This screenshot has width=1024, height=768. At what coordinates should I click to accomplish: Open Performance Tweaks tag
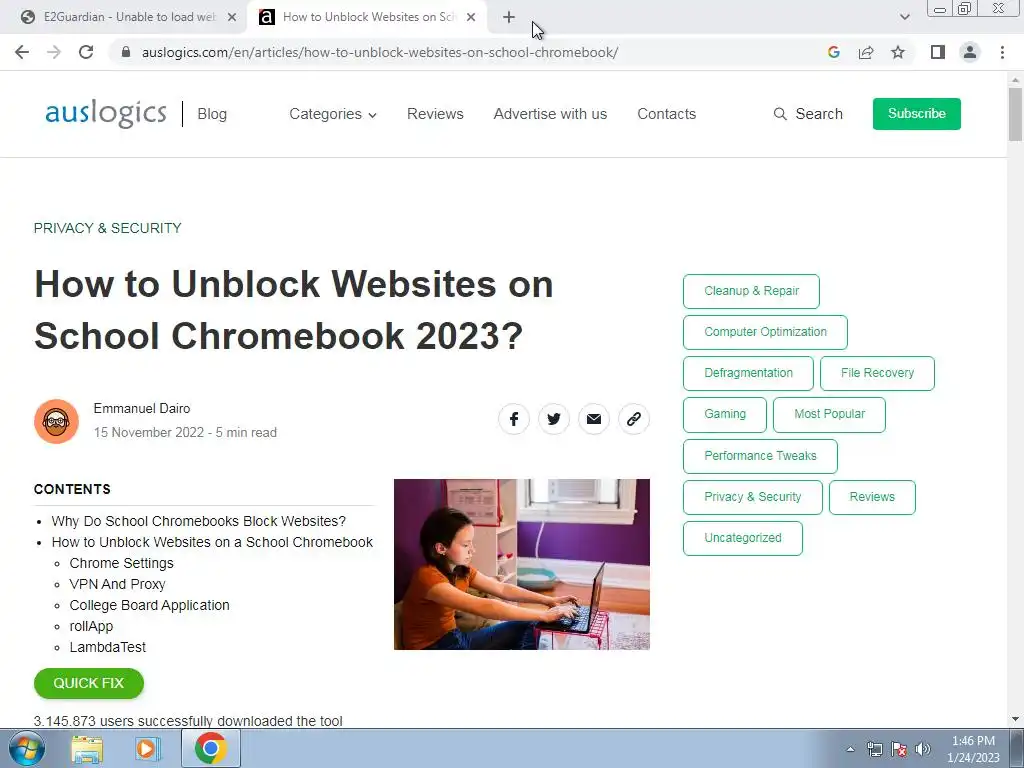coord(760,456)
